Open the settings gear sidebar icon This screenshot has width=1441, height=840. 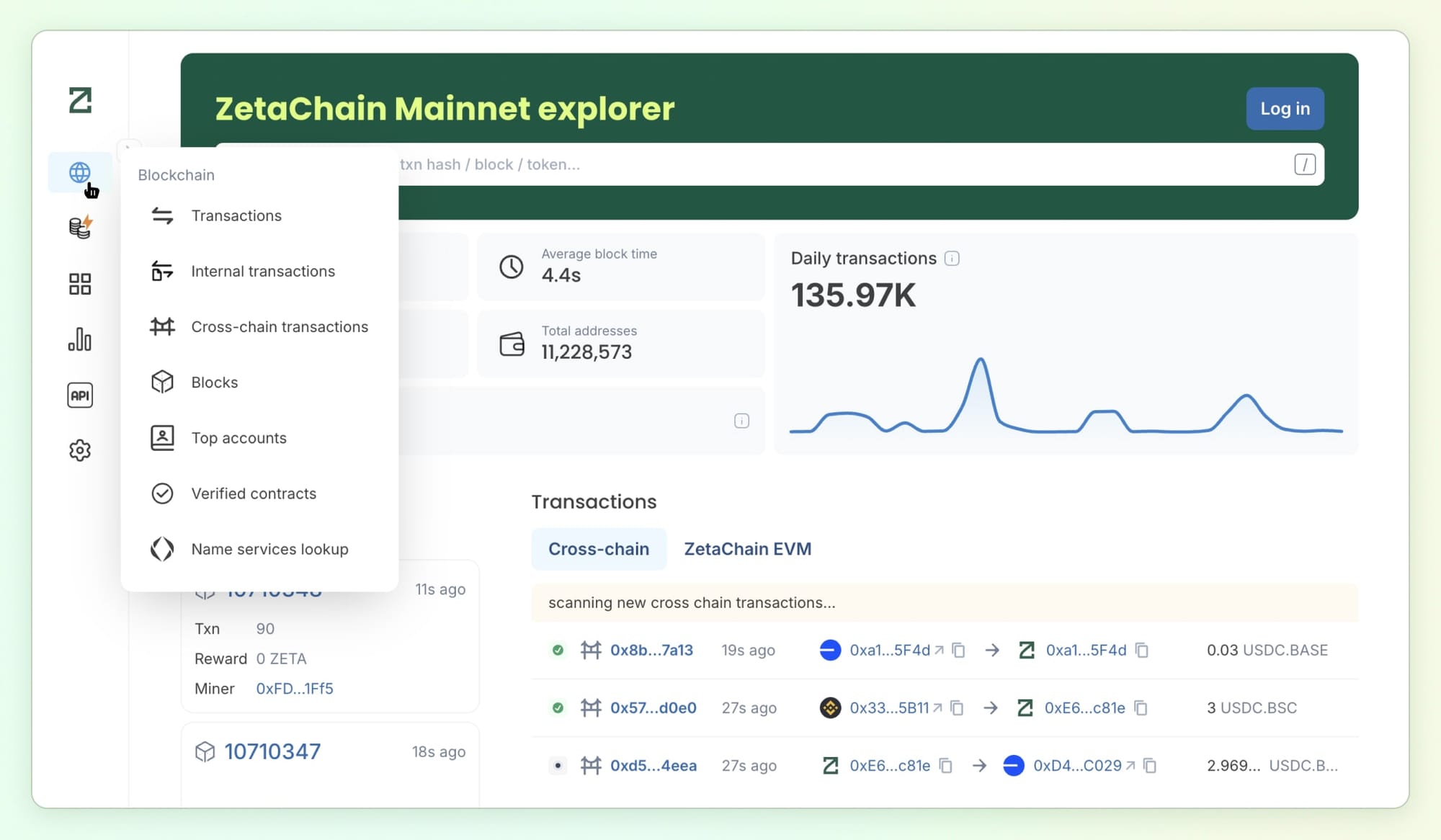click(x=80, y=450)
